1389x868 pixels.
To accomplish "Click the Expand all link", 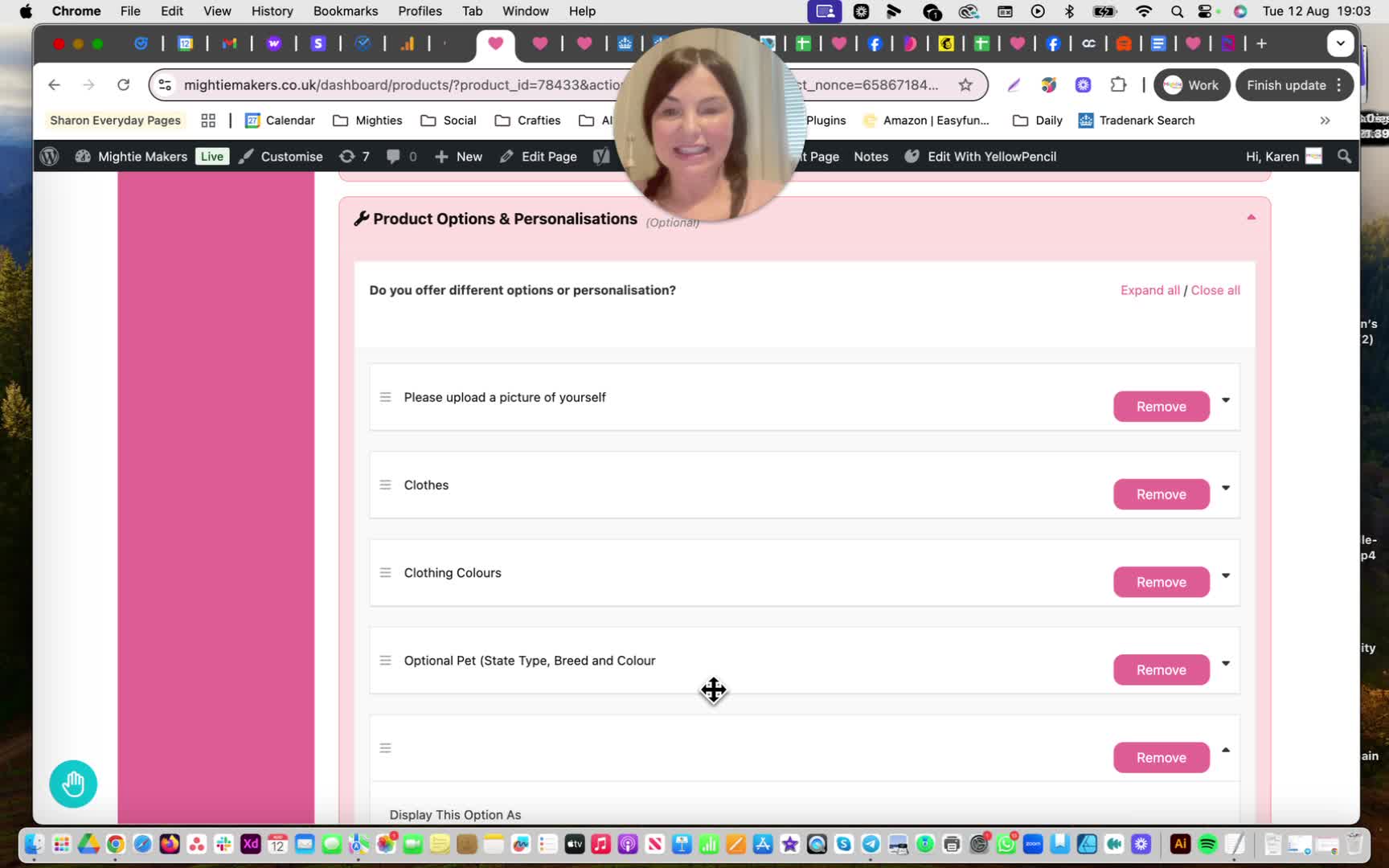I will coord(1150,290).
